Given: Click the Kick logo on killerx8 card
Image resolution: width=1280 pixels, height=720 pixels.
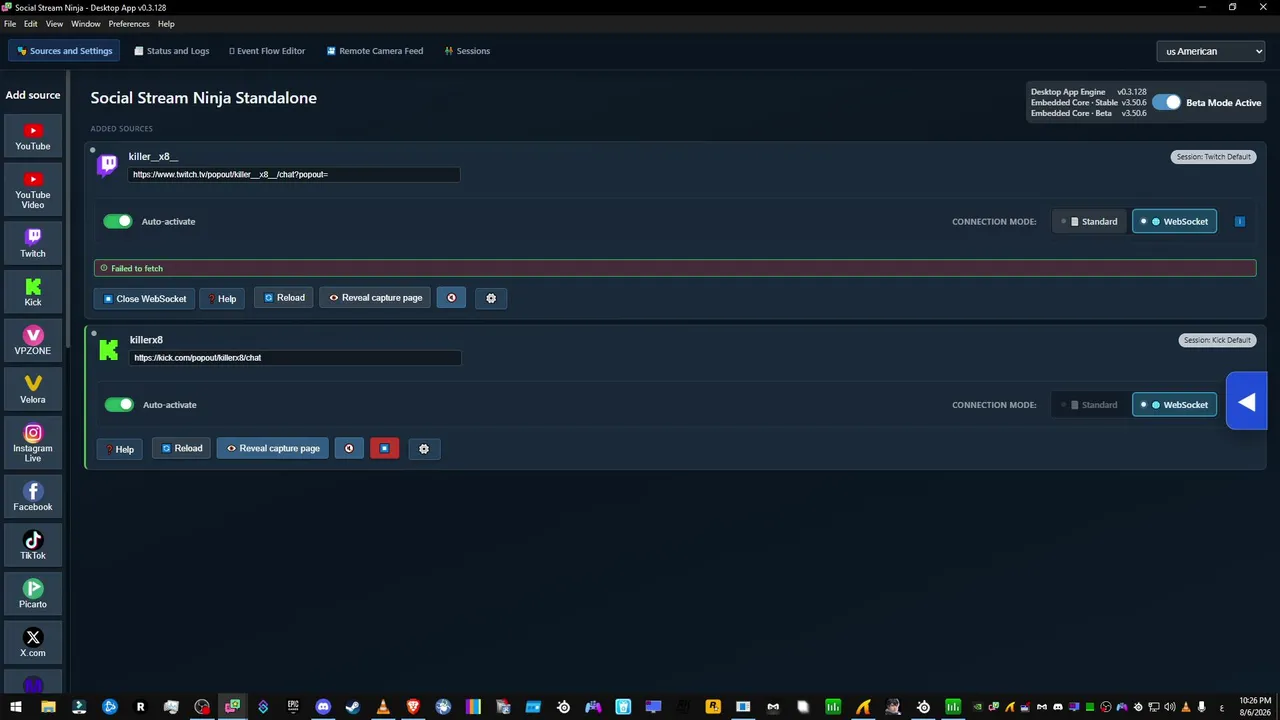Looking at the screenshot, I should (108, 350).
